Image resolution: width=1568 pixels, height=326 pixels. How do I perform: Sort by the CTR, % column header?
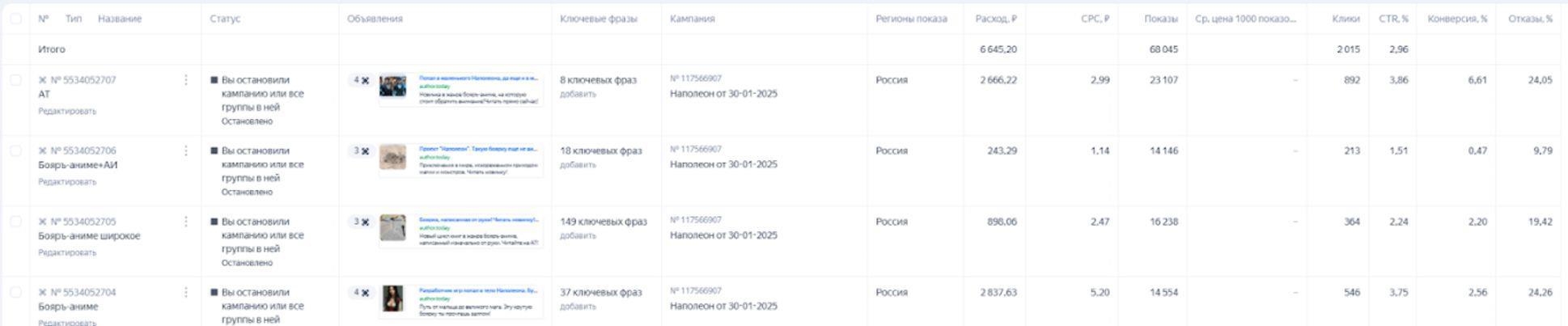pyautogui.click(x=1393, y=19)
